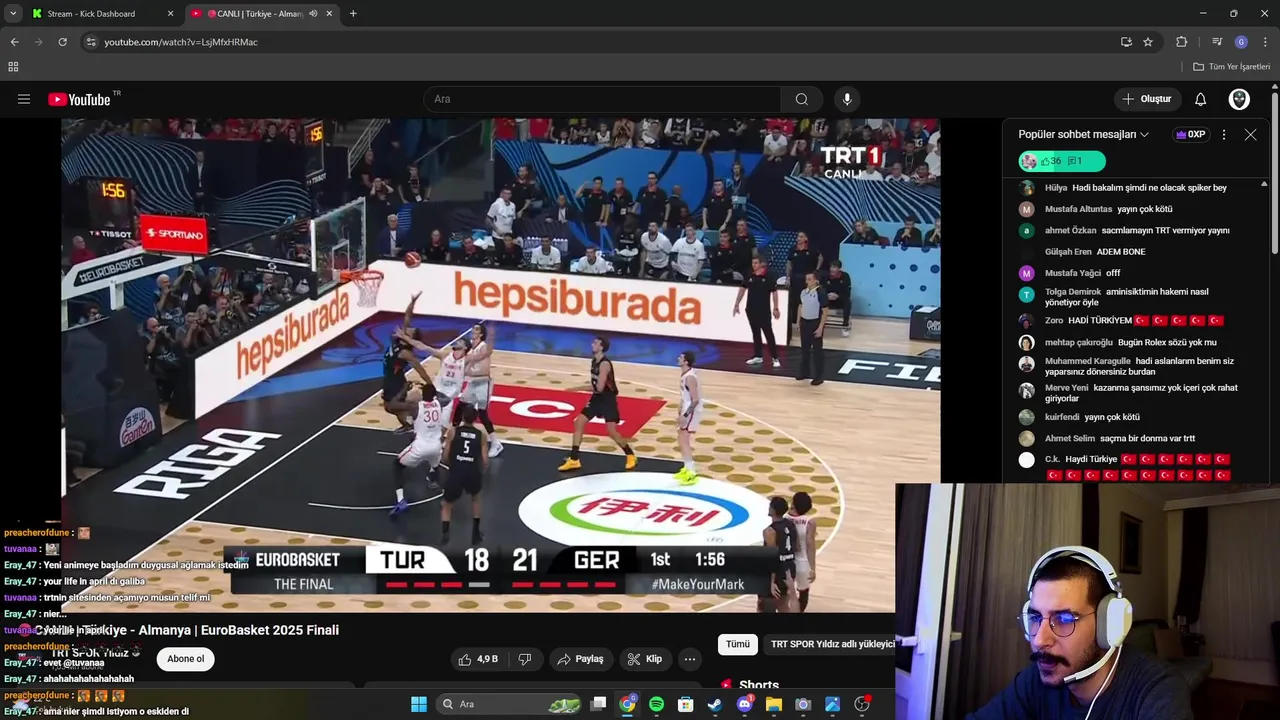Bookmark this page with the star
The height and width of the screenshot is (720, 1280).
pyautogui.click(x=1148, y=42)
